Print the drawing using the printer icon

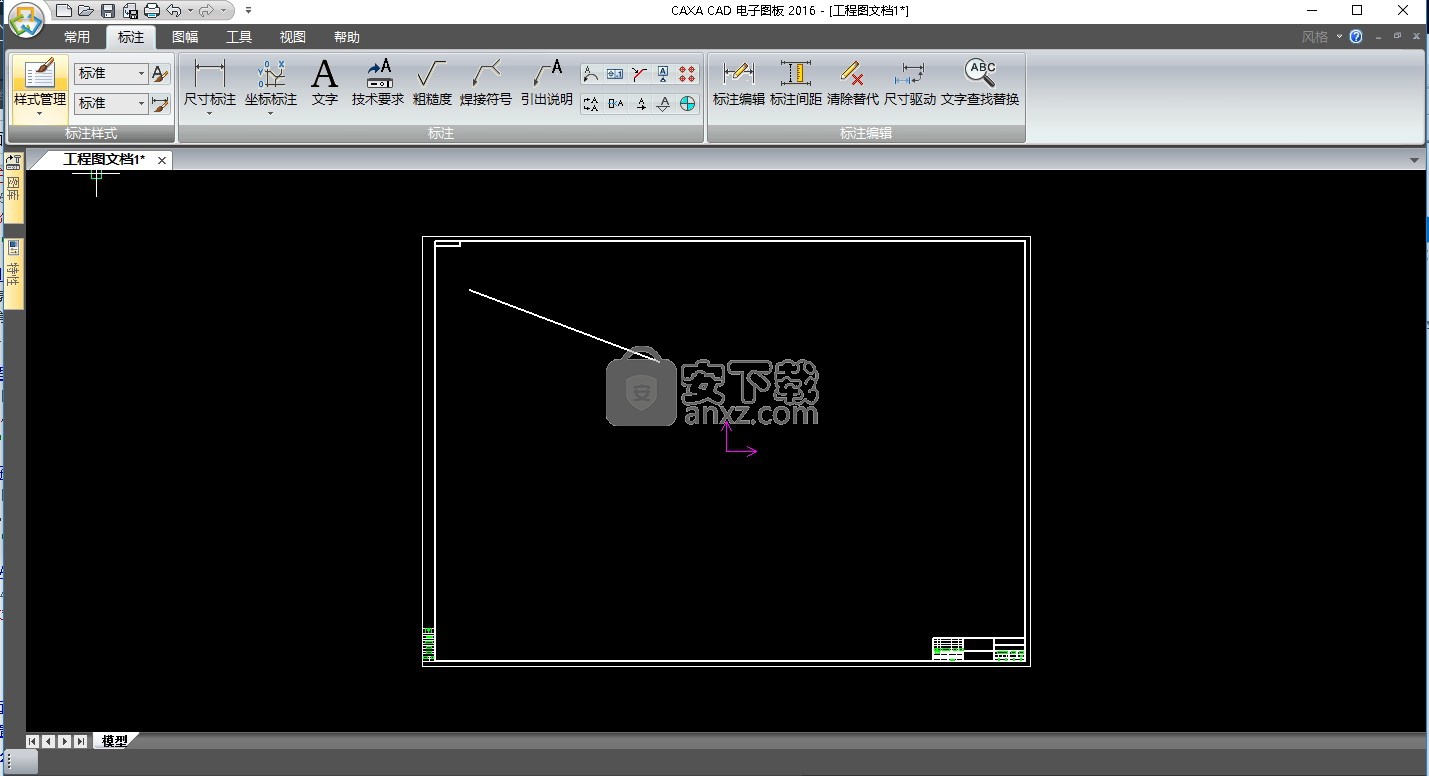pos(152,11)
